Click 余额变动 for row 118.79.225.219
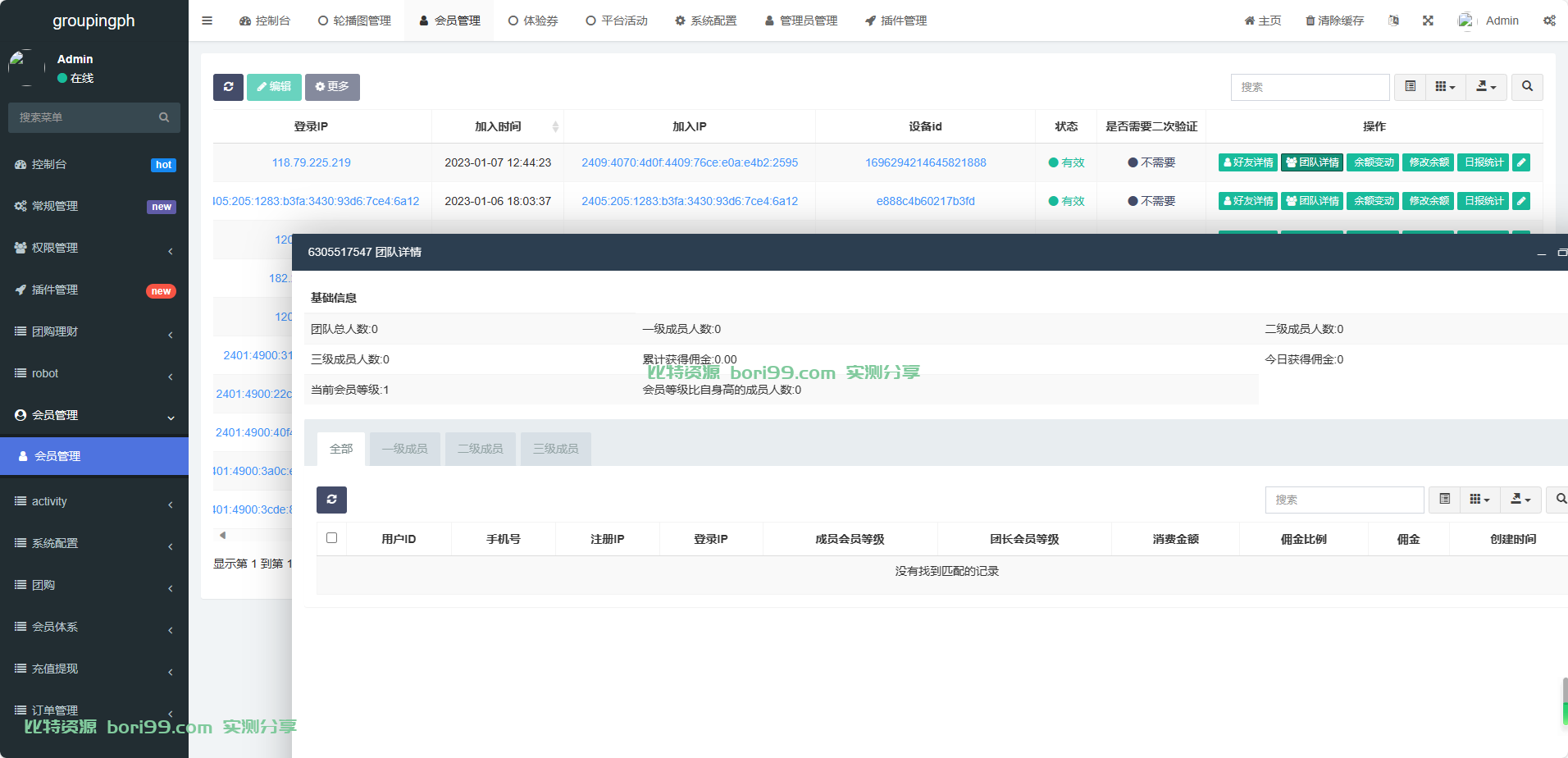Image resolution: width=1568 pixels, height=758 pixels. coord(1373,162)
